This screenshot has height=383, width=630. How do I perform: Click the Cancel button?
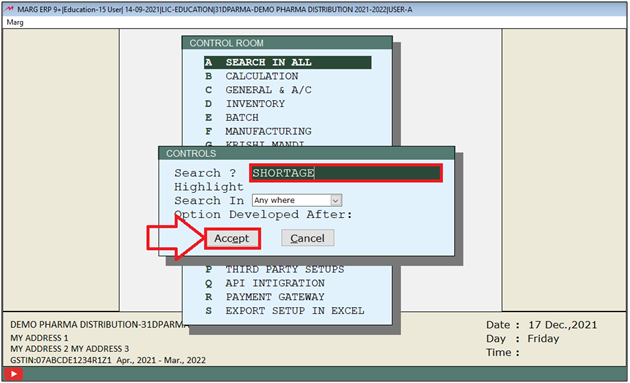pyautogui.click(x=307, y=238)
